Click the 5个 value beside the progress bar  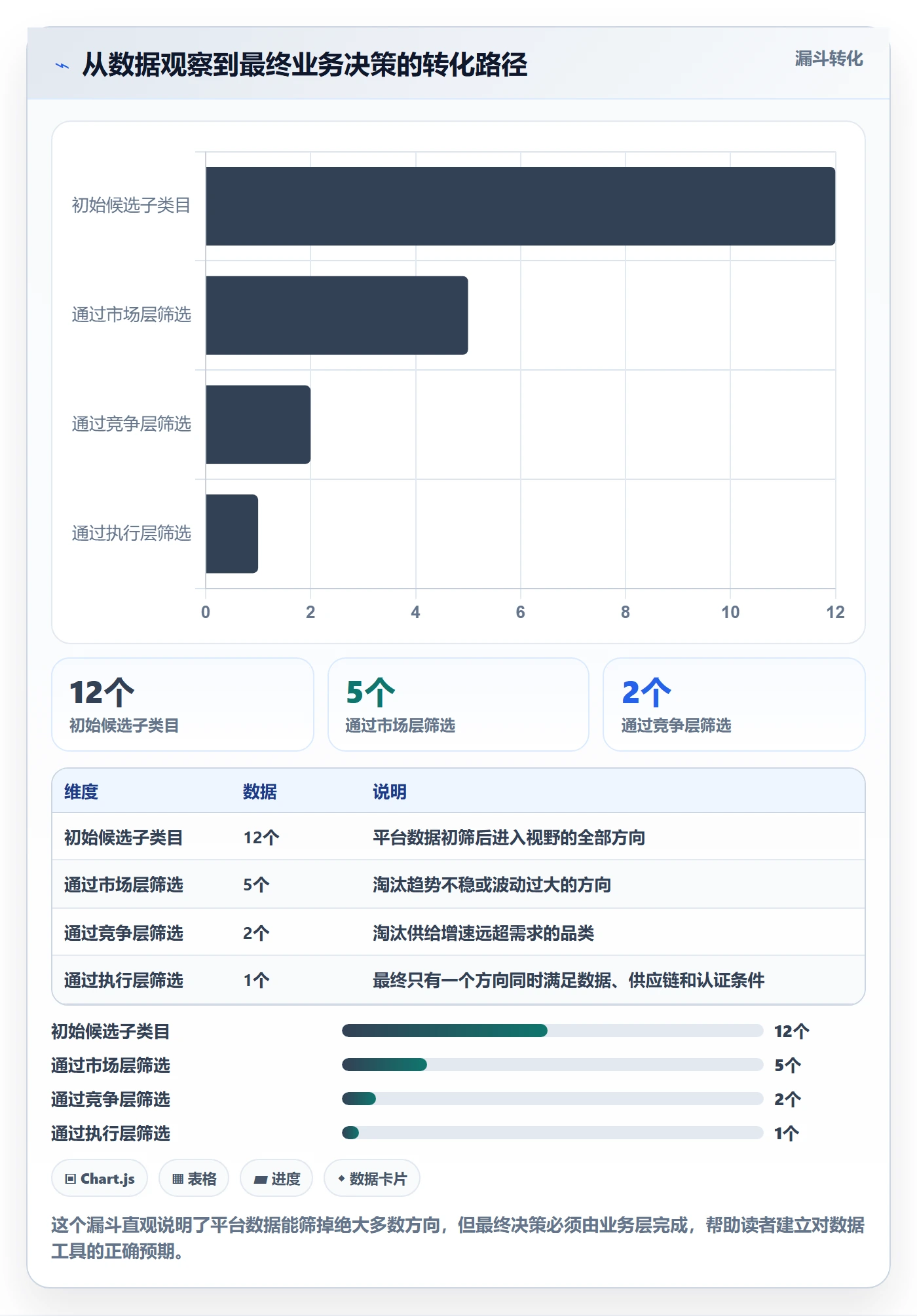(x=787, y=1065)
